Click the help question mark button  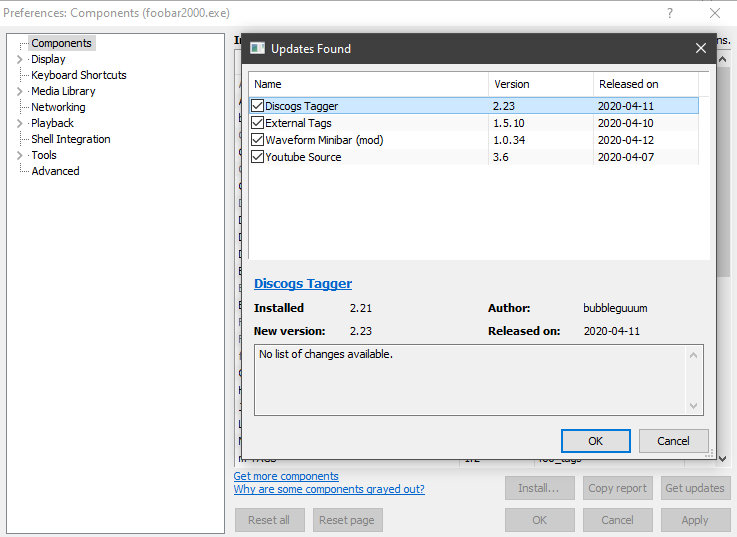tap(669, 13)
